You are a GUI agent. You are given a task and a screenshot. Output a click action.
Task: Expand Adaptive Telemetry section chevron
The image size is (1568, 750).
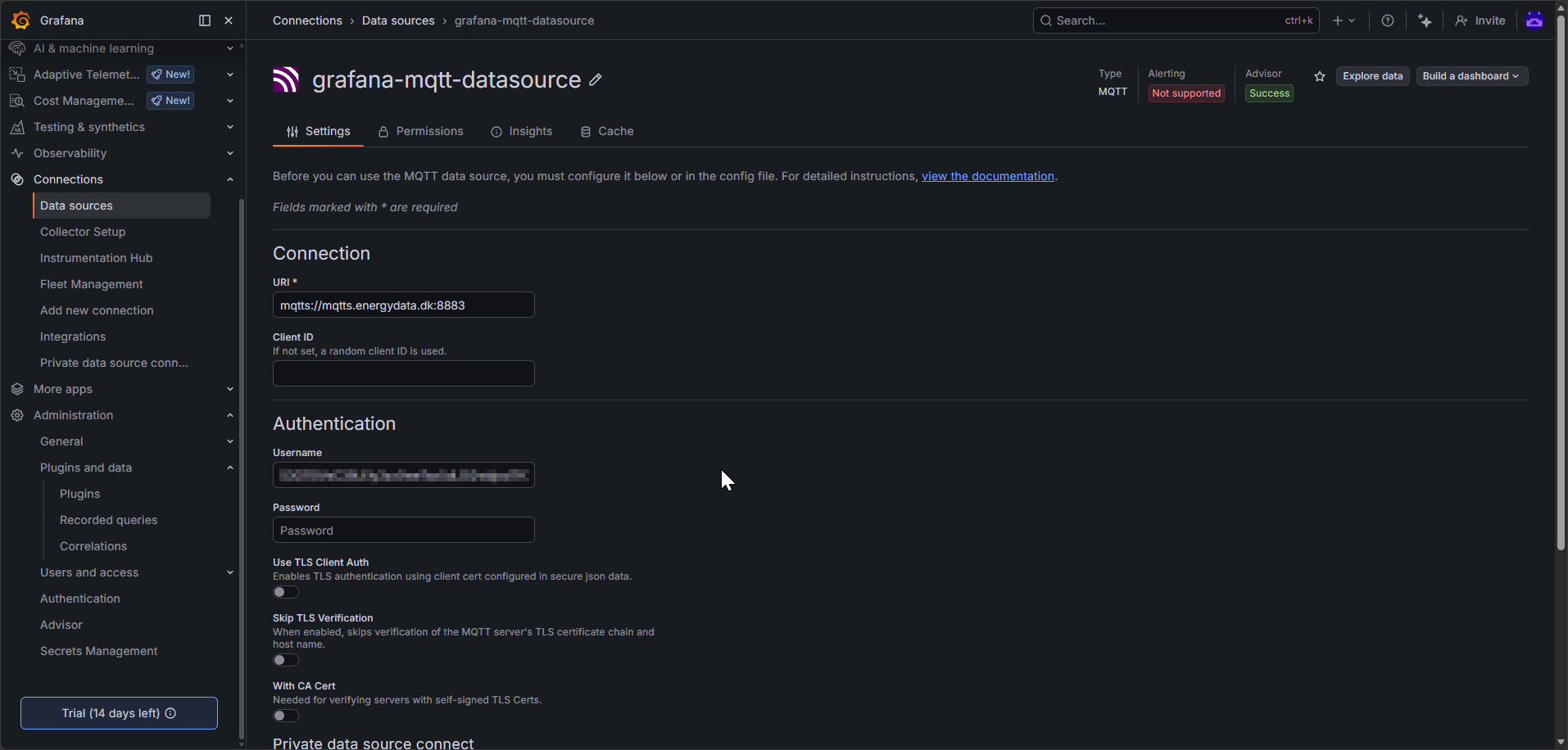230,75
